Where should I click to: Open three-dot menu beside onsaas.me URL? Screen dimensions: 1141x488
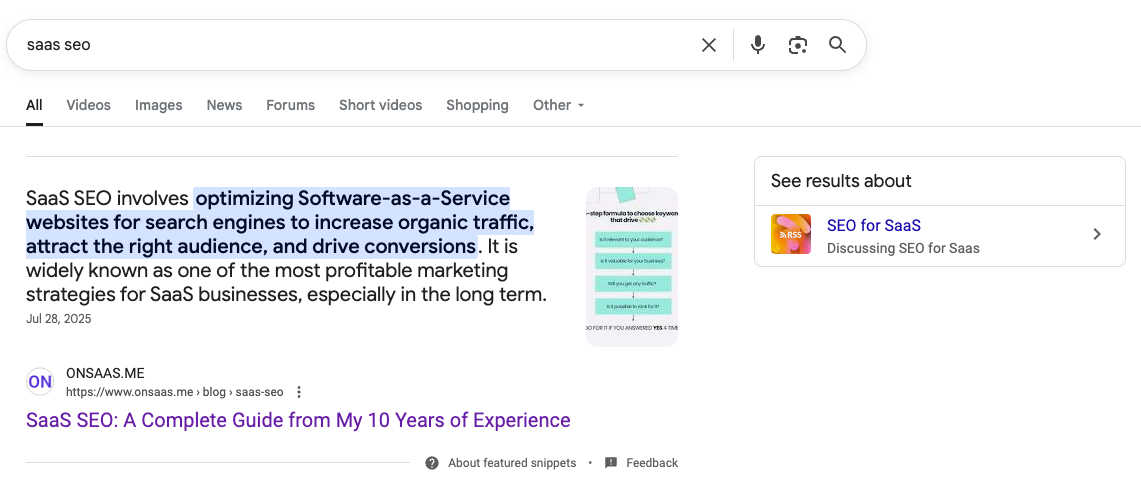click(x=299, y=392)
